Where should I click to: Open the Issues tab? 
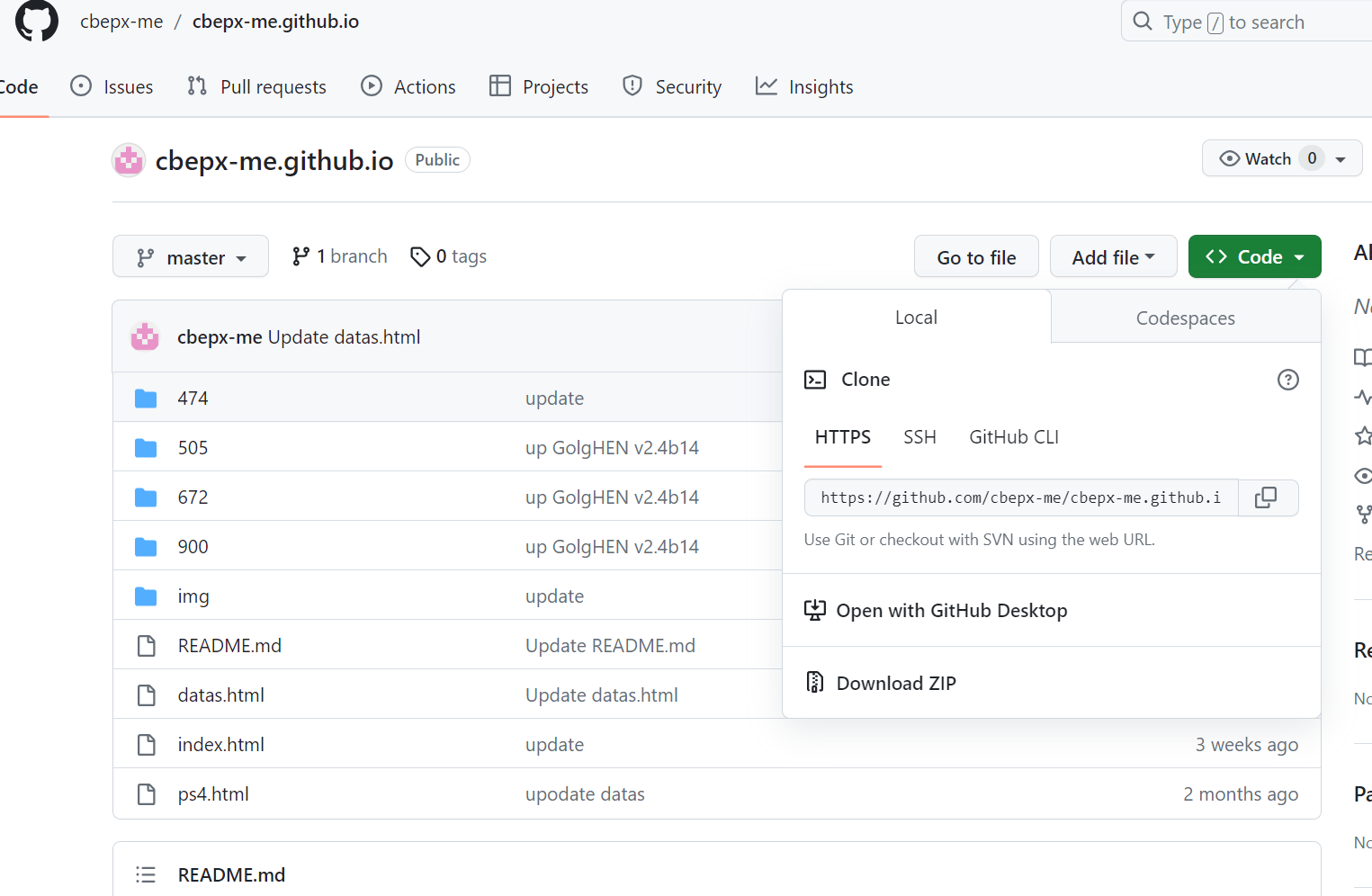pyautogui.click(x=112, y=87)
